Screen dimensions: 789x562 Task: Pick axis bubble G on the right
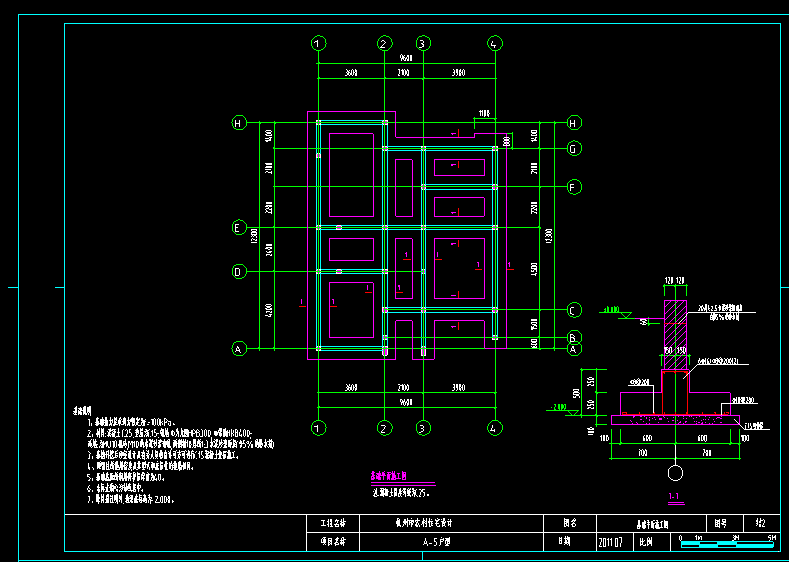tap(574, 148)
